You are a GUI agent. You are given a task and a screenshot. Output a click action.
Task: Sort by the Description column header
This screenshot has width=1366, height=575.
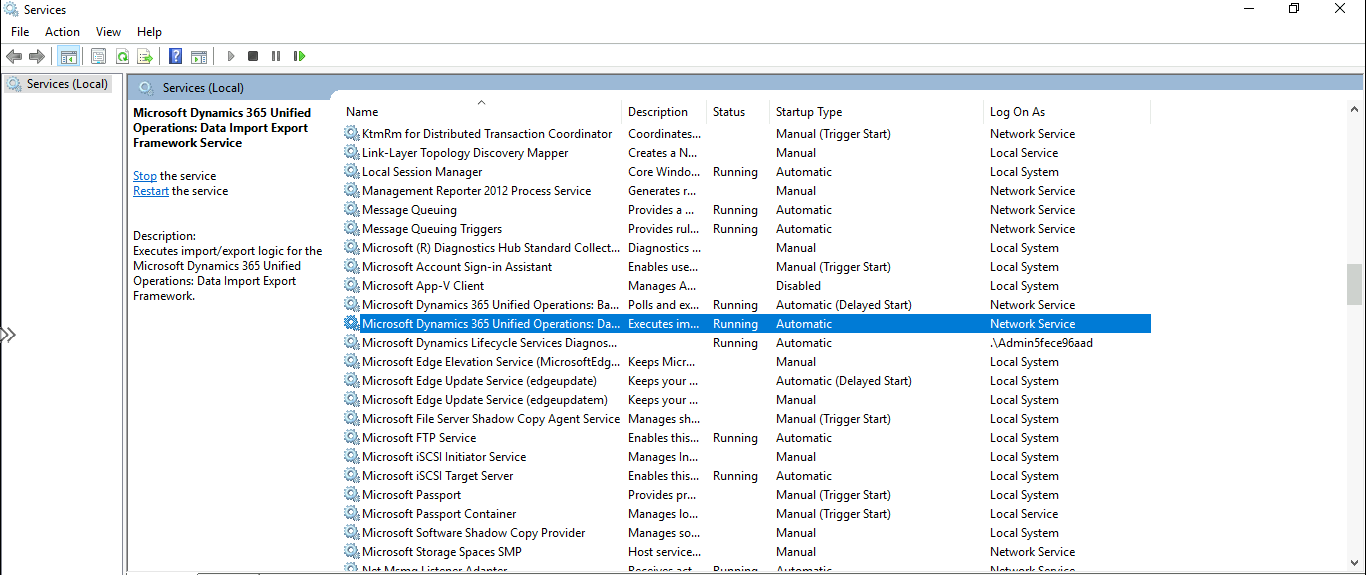coord(664,112)
